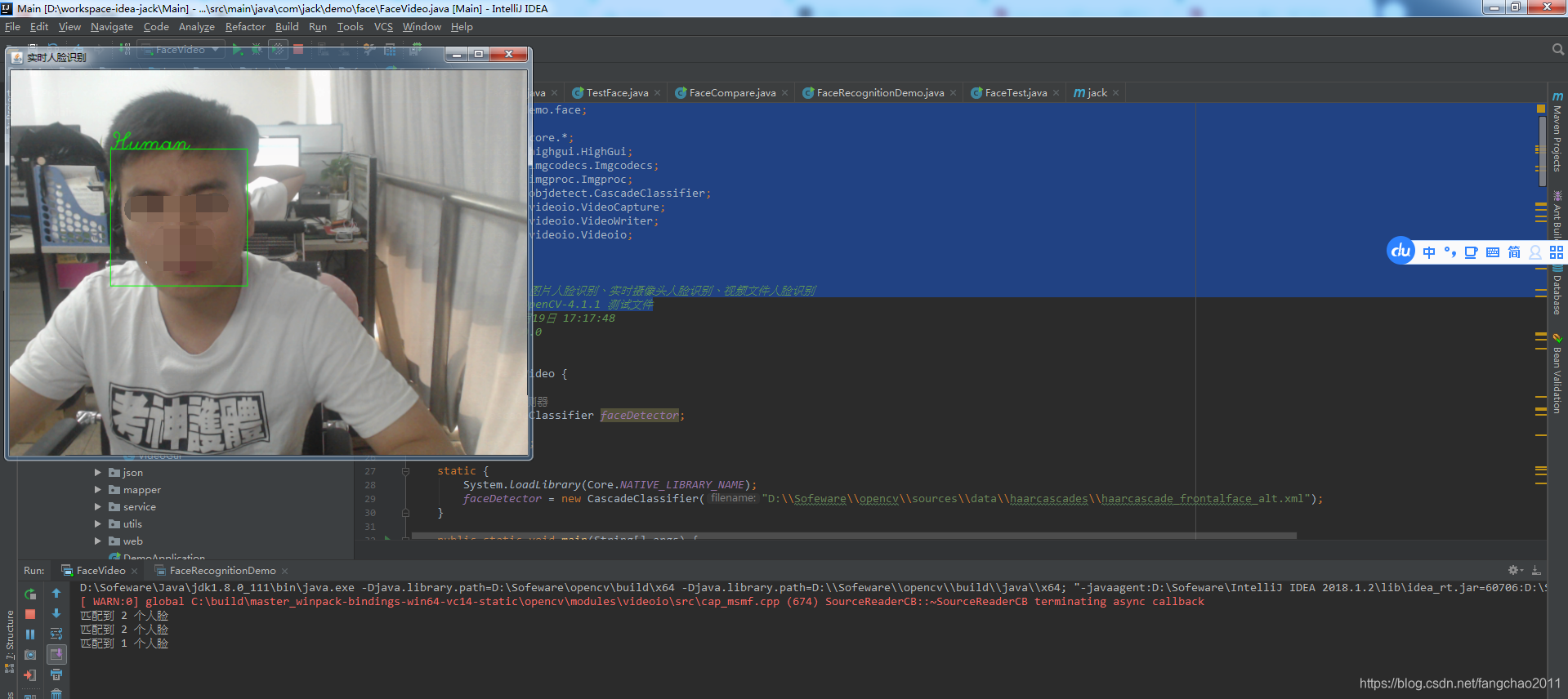Image resolution: width=1568 pixels, height=699 pixels.
Task: Click the WARN:0 console error line
Action: (x=641, y=602)
